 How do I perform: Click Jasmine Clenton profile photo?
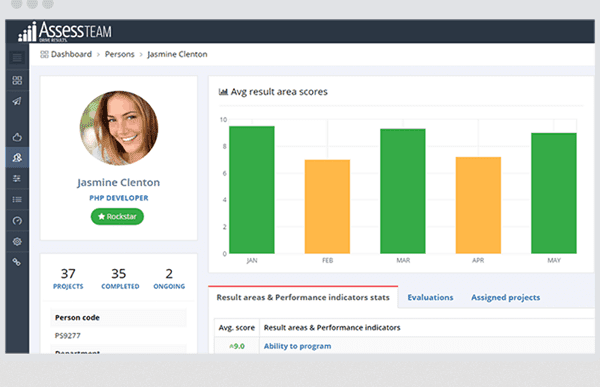click(119, 128)
